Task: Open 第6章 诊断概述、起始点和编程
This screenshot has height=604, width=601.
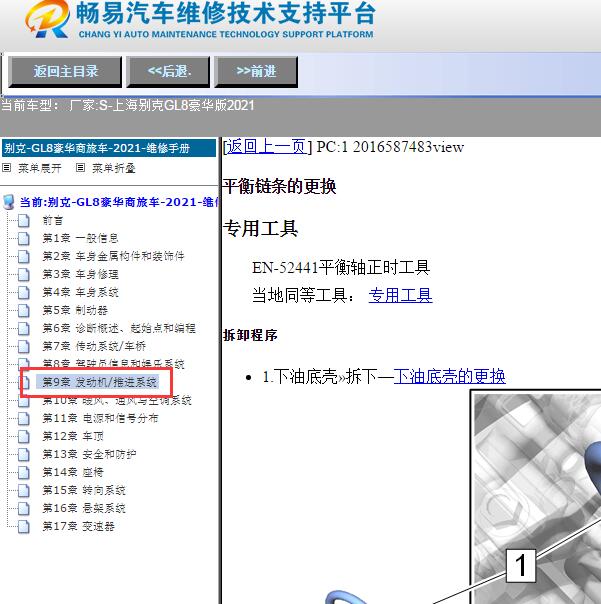Action: click(x=119, y=328)
